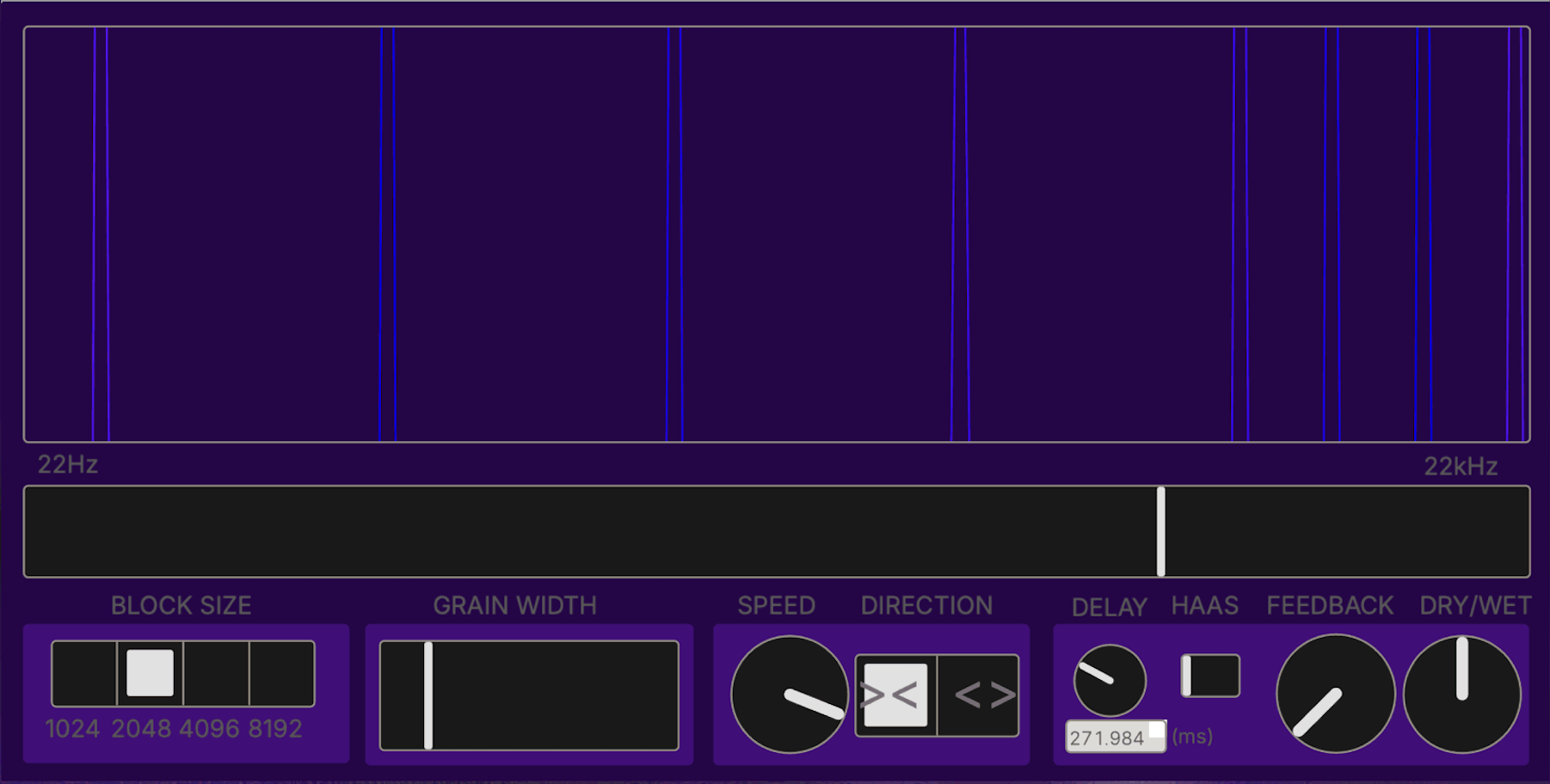1550x784 pixels.
Task: Click the white handle on the frequency bar
Action: pyautogui.click(x=1160, y=531)
